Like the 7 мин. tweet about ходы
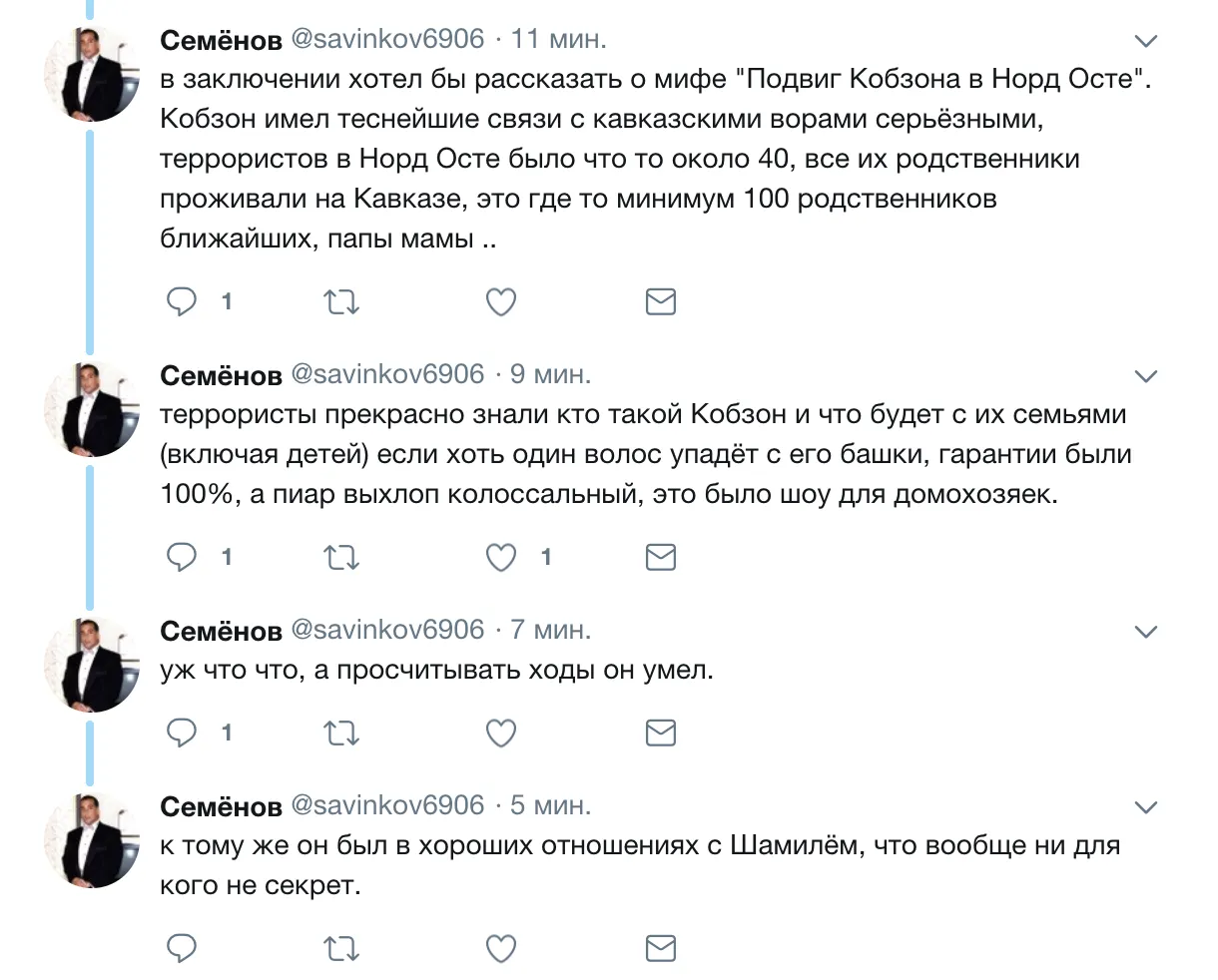Viewport: 1218px width, 980px height. pos(500,733)
